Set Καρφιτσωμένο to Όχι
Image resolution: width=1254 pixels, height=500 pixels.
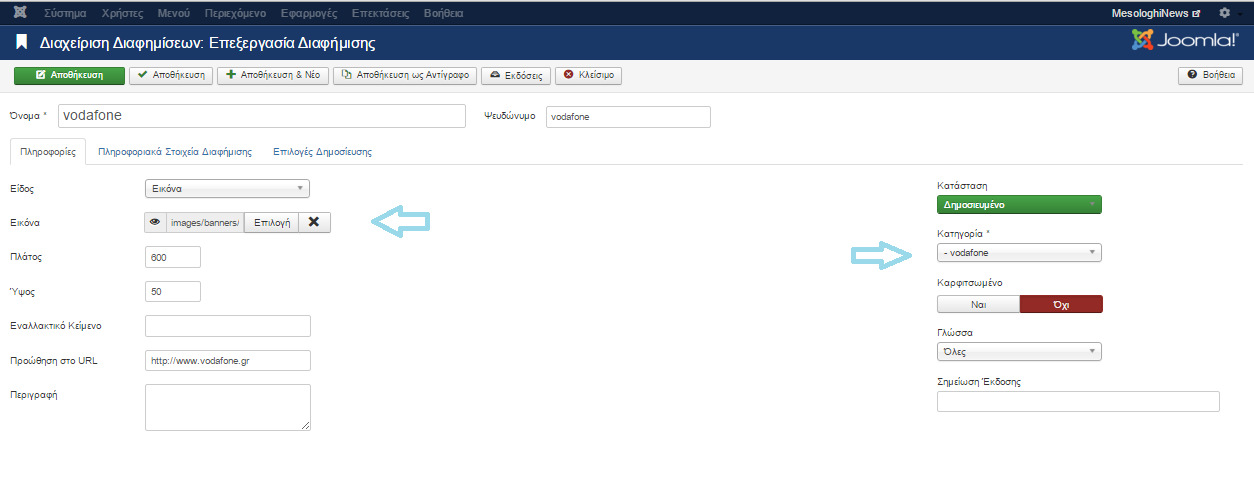pyautogui.click(x=1061, y=304)
